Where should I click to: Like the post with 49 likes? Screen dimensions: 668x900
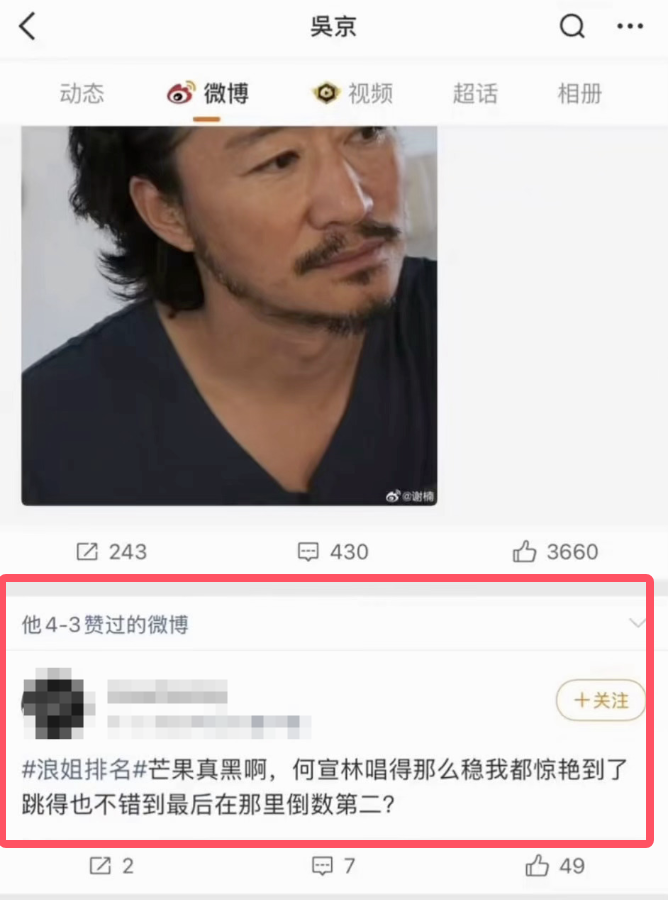tap(555, 866)
